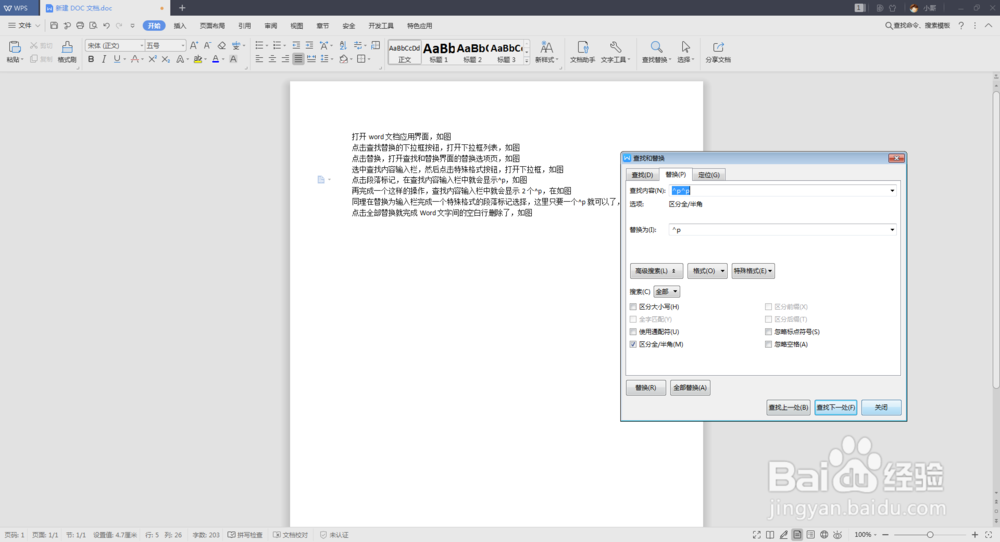
Task: Click the Print icon in quick access toolbar
Action: tap(80, 26)
